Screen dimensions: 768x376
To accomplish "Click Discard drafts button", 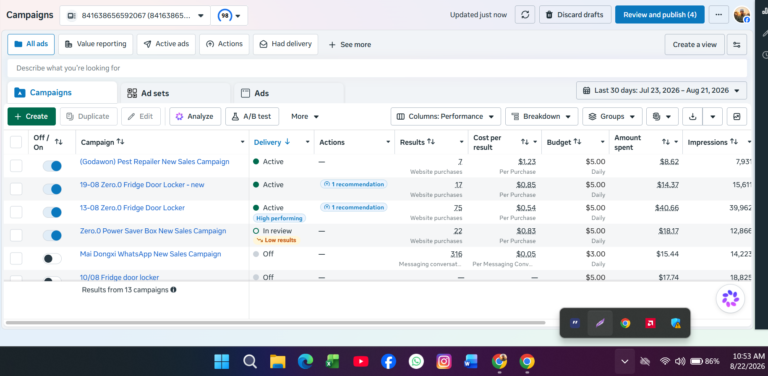I will point(575,15).
